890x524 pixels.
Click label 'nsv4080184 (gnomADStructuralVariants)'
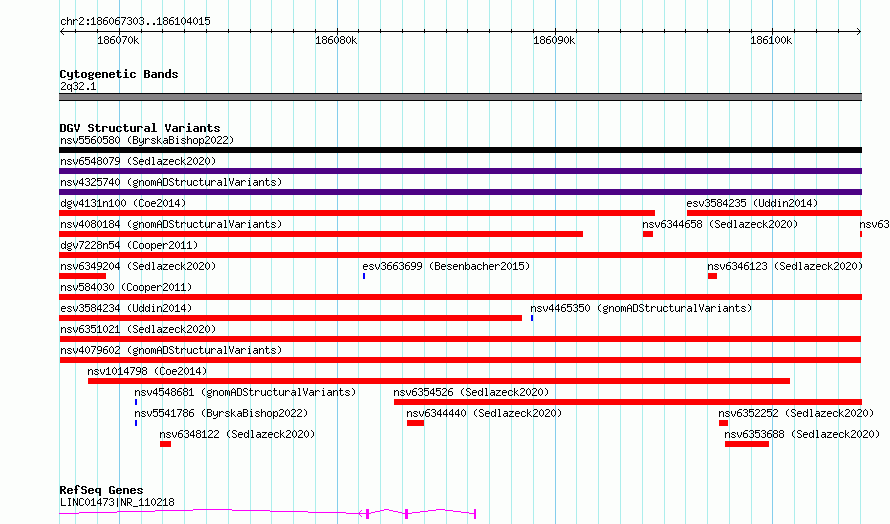click(171, 224)
